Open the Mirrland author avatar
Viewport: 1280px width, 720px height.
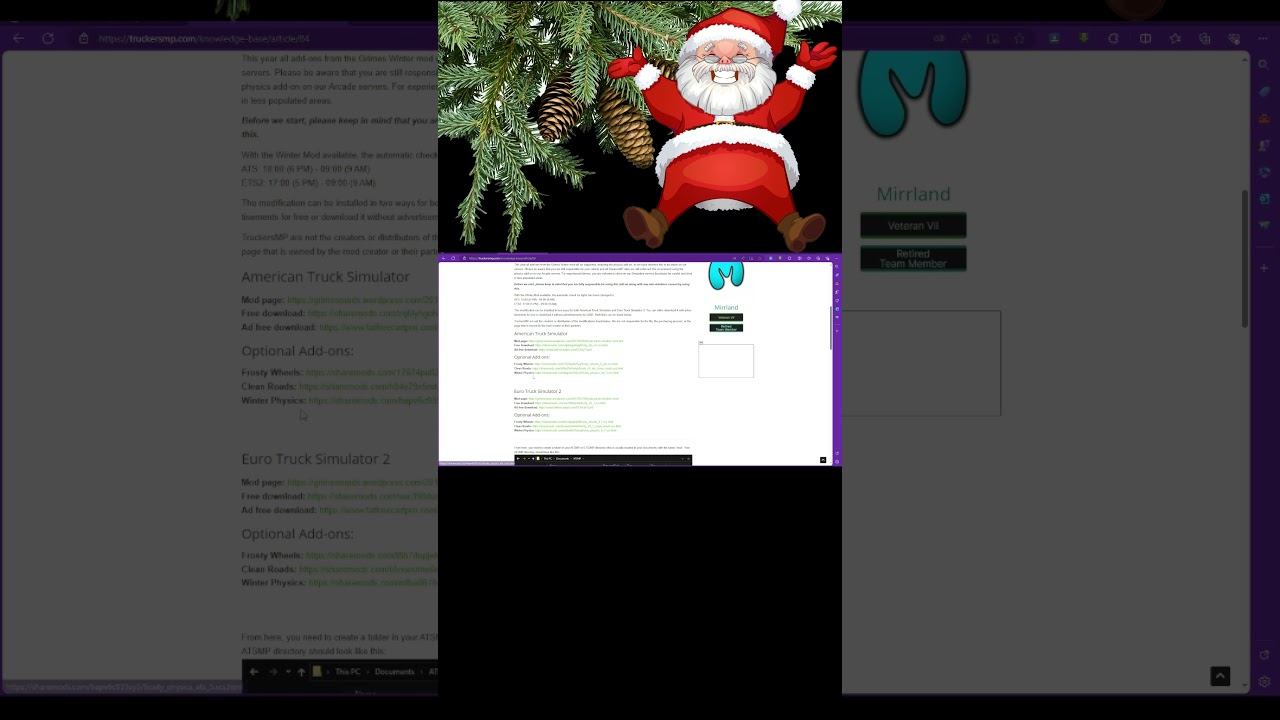[x=726, y=276]
